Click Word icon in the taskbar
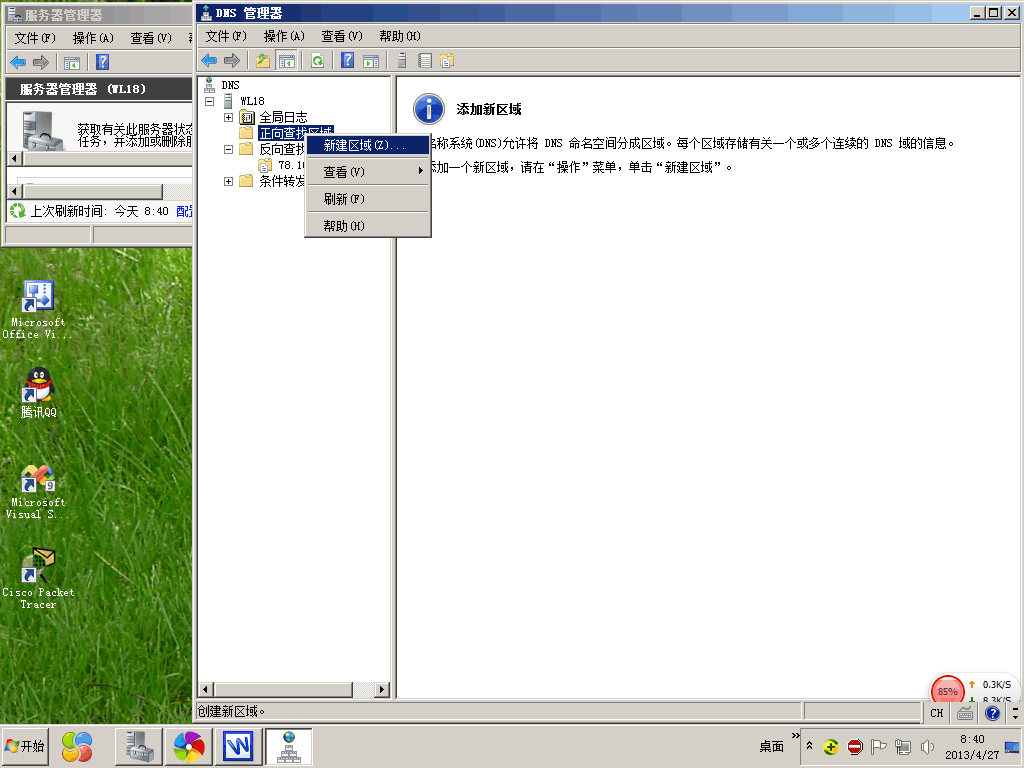 (x=238, y=746)
